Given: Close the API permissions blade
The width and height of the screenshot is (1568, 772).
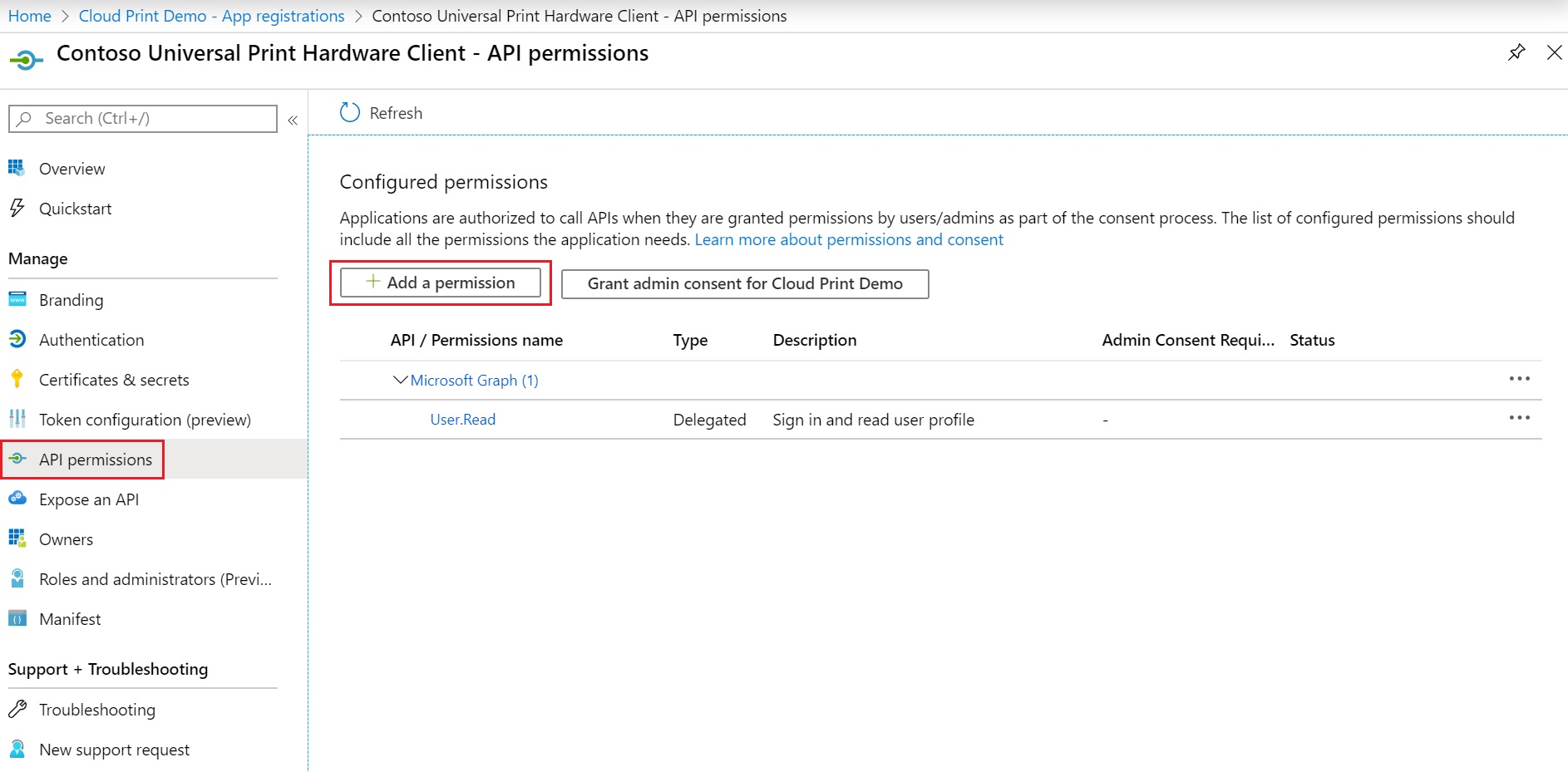Looking at the screenshot, I should [x=1554, y=52].
